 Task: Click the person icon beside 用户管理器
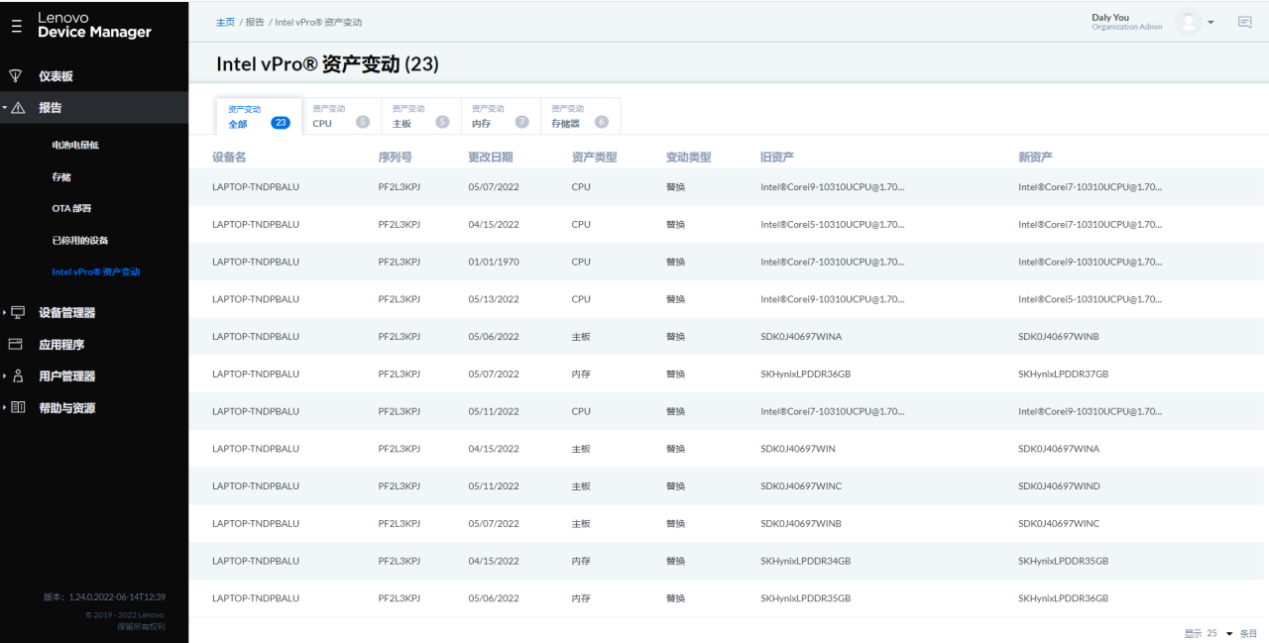click(18, 376)
